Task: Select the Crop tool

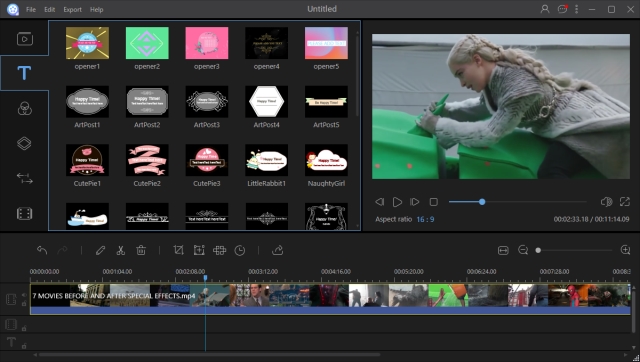Action: coord(178,250)
